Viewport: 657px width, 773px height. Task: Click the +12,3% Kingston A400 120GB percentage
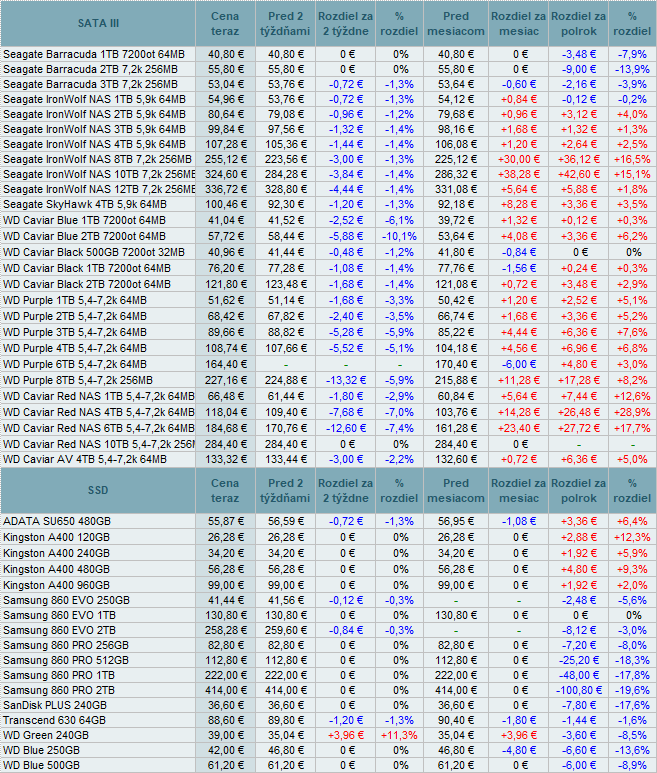pyautogui.click(x=632, y=537)
